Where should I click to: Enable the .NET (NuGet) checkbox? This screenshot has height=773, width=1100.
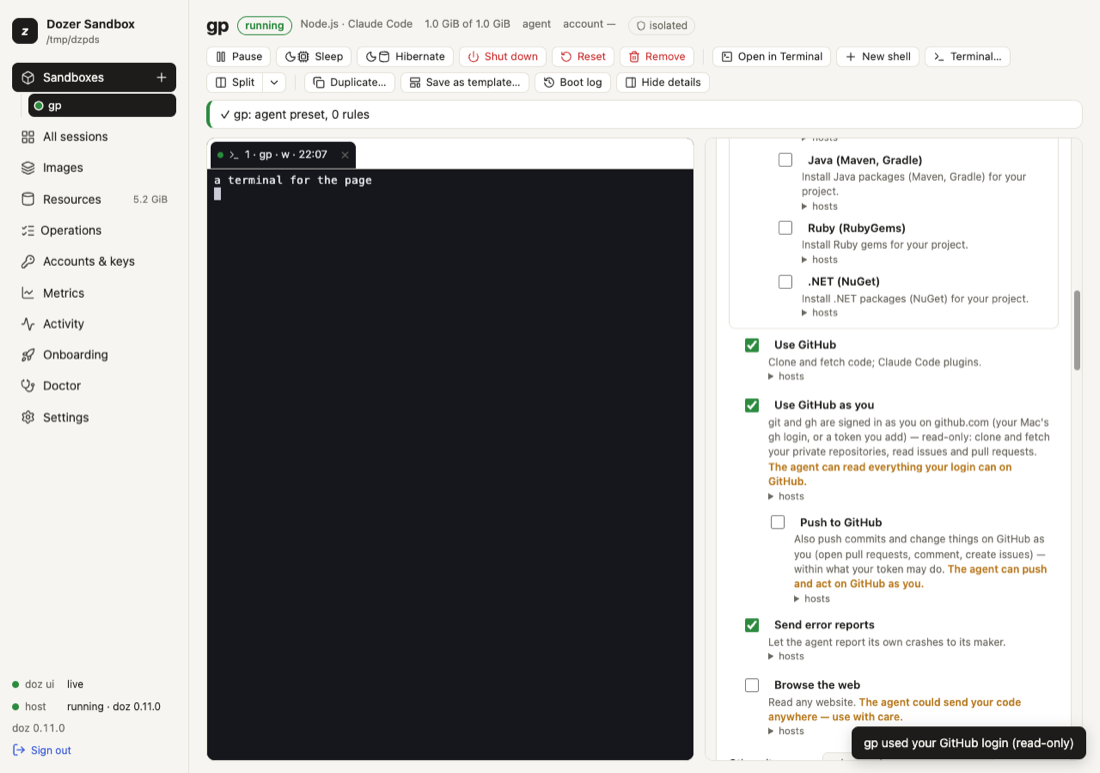coord(785,281)
